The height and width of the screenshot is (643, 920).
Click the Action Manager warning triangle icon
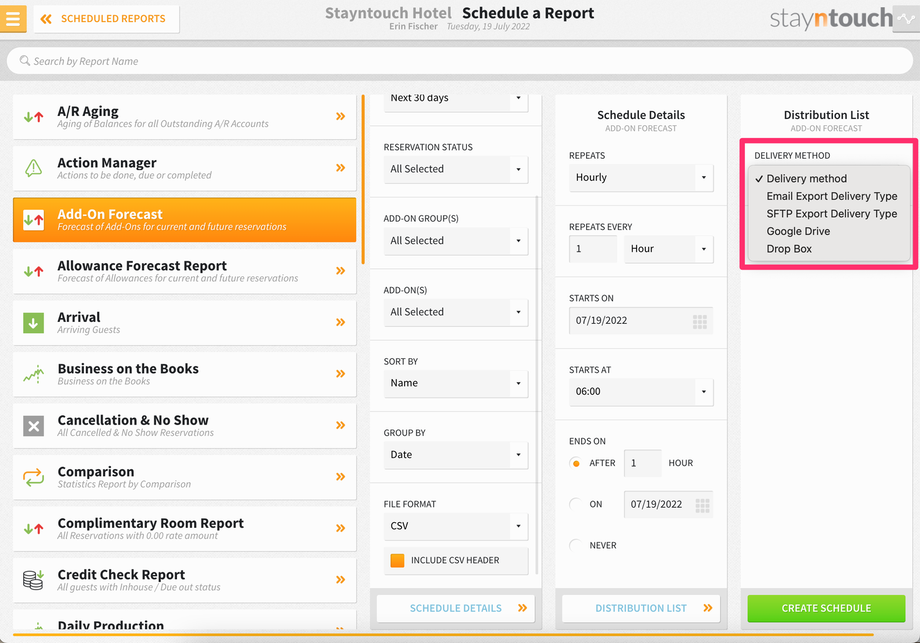point(33,168)
